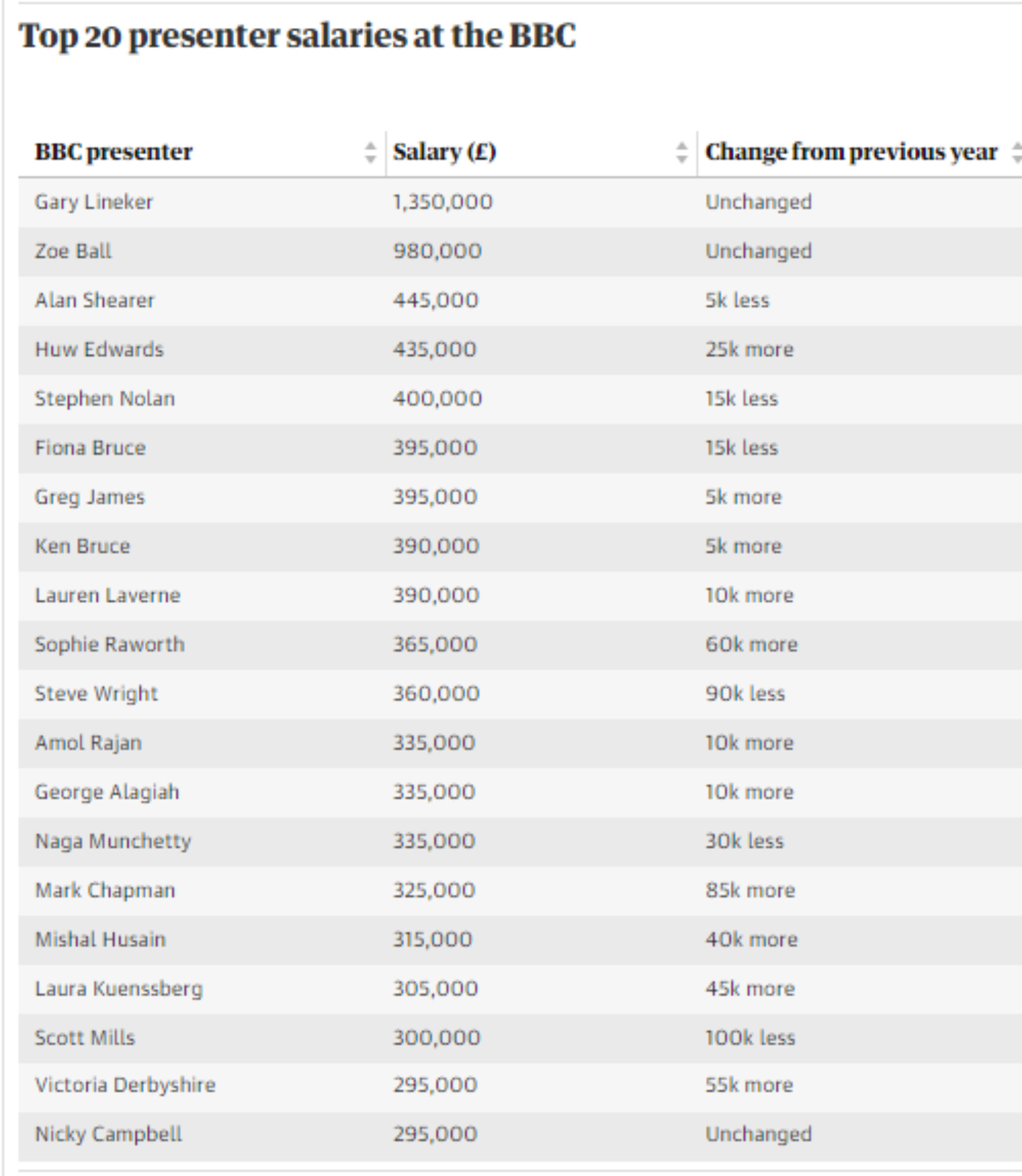Select the Stephen Nolan row
This screenshot has height=1176, width=1022.
click(x=520, y=399)
